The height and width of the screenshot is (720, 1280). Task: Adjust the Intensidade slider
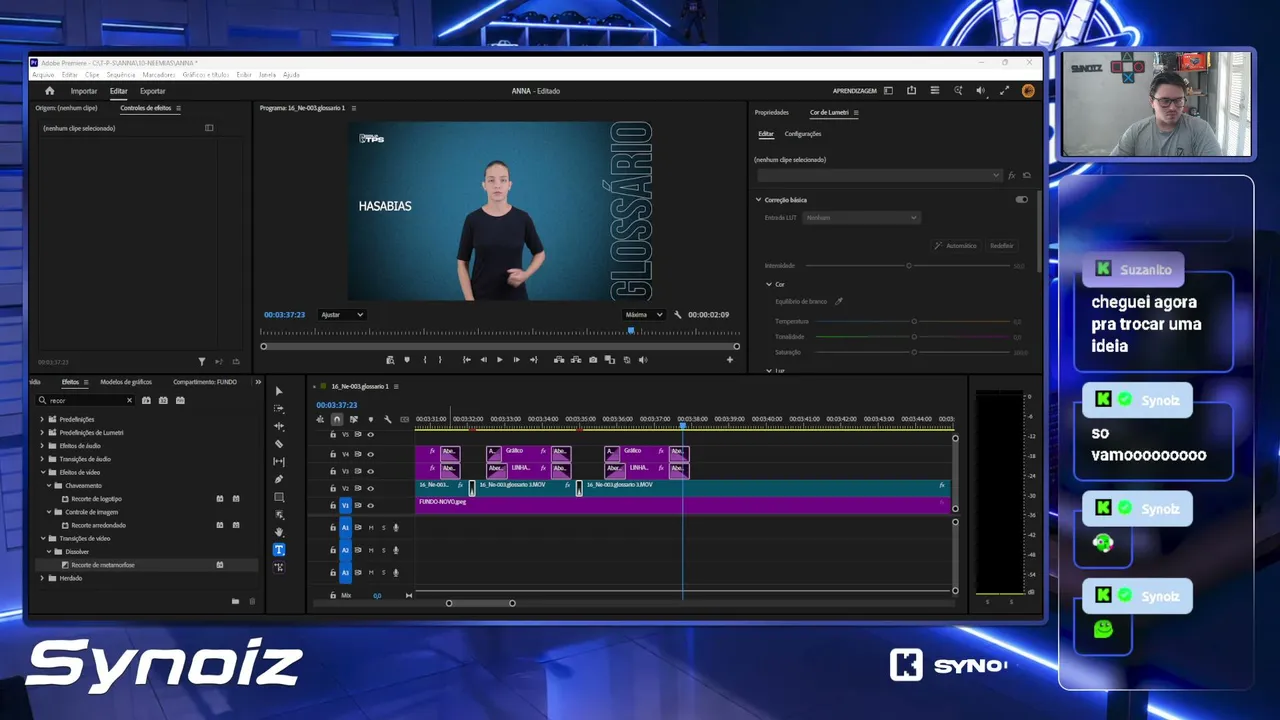coord(909,266)
